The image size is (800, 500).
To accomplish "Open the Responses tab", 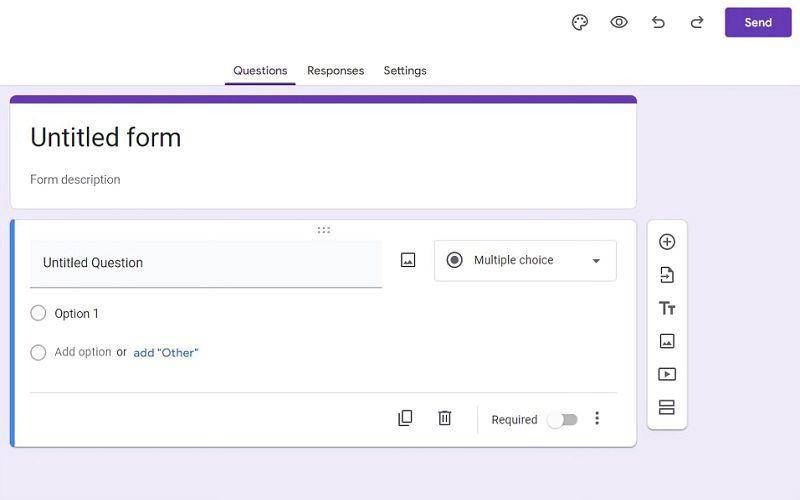I will 336,70.
